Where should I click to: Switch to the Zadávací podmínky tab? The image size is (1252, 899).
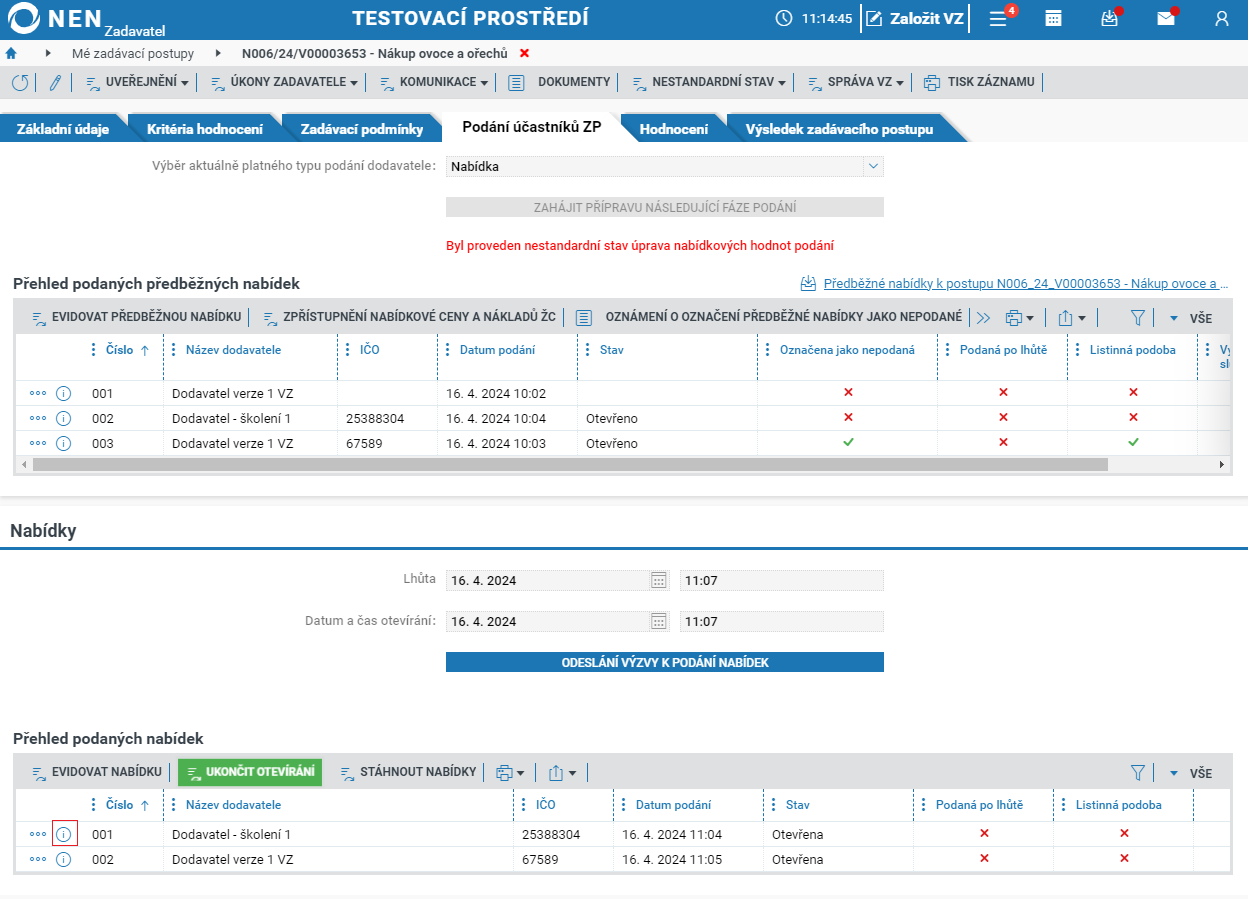[x=362, y=129]
